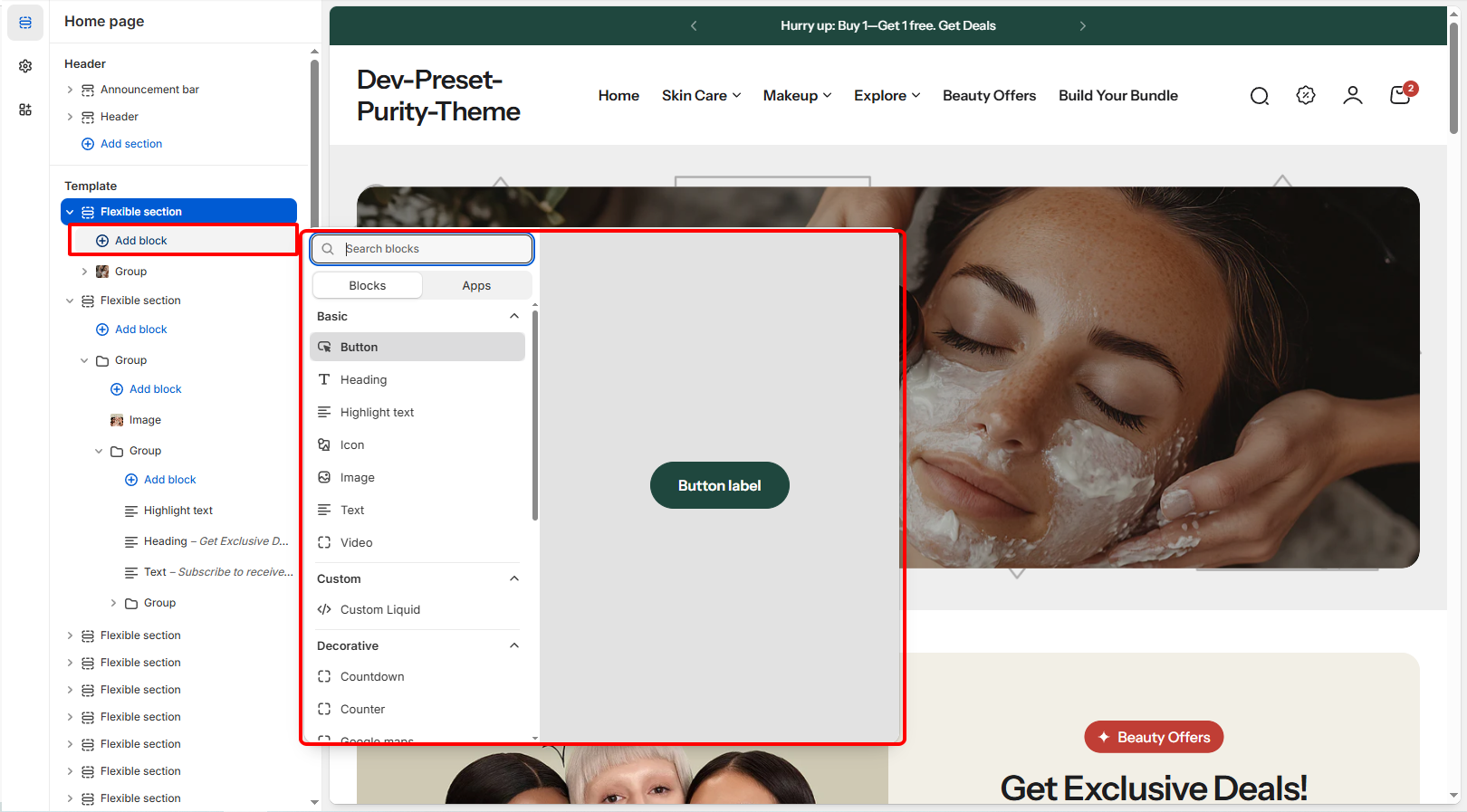This screenshot has height=812, width=1467.
Task: Open the Skin Care dropdown menu
Action: tap(701, 96)
